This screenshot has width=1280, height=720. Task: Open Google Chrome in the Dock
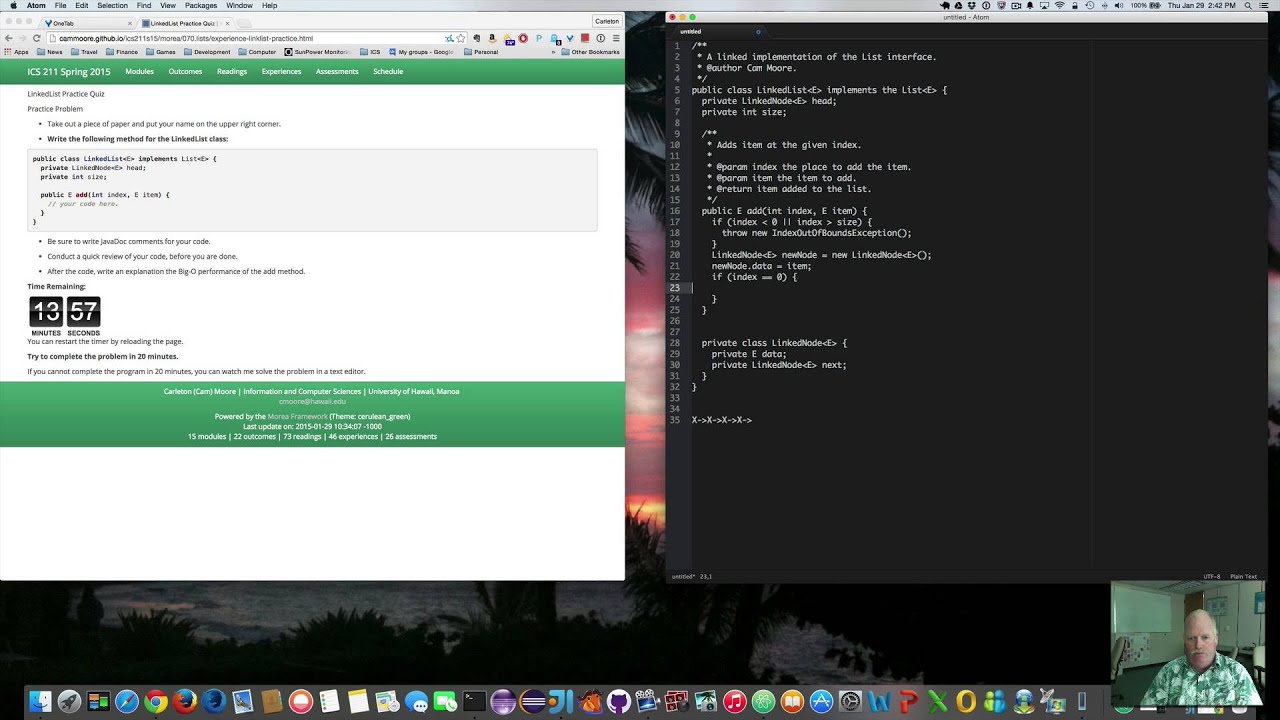coord(156,702)
